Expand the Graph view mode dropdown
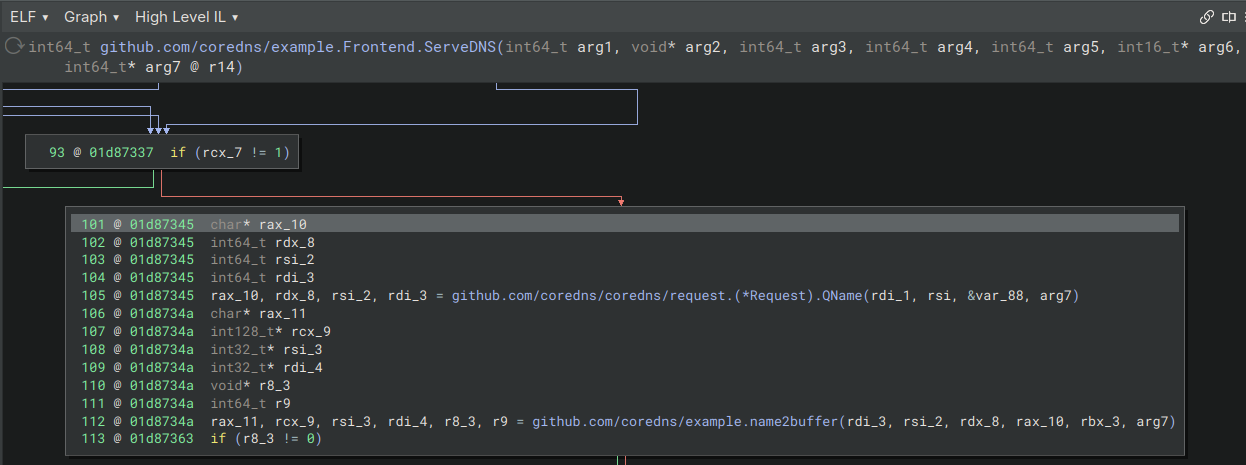 point(91,17)
